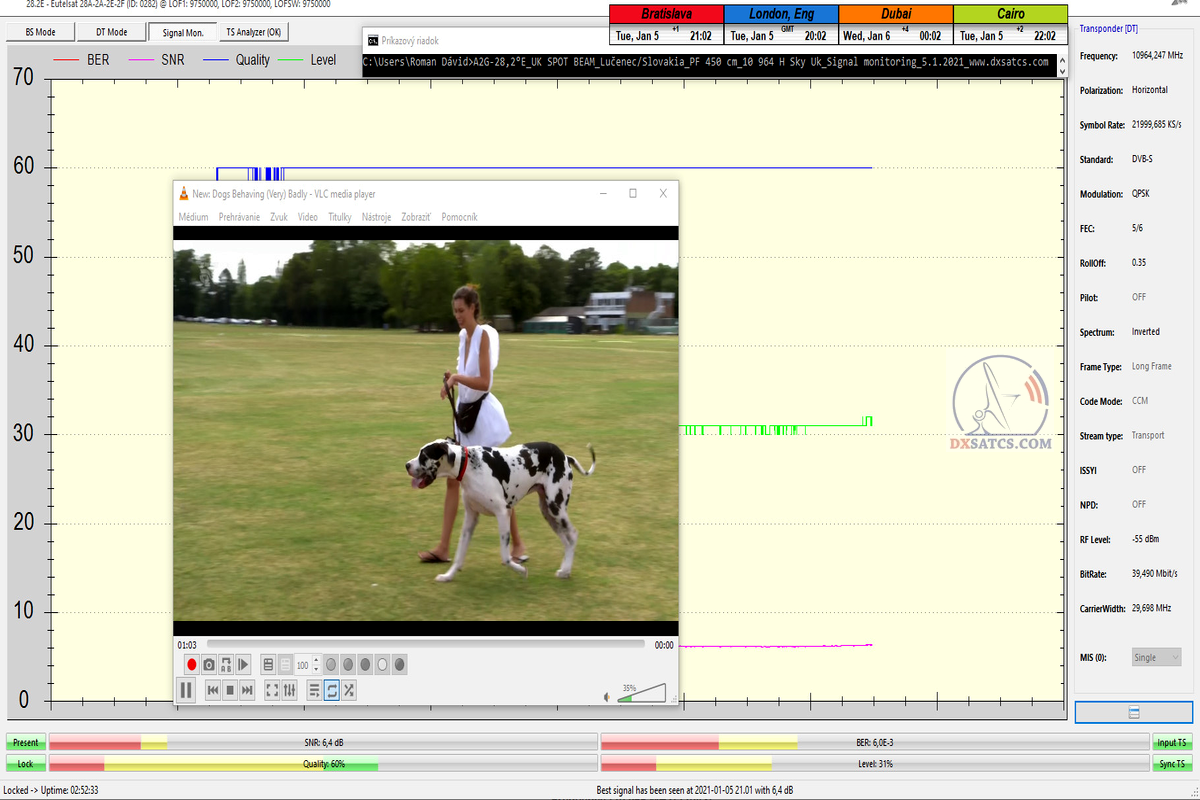The image size is (1200, 800).
Task: Skip to next media in VLC
Action: tap(247, 690)
